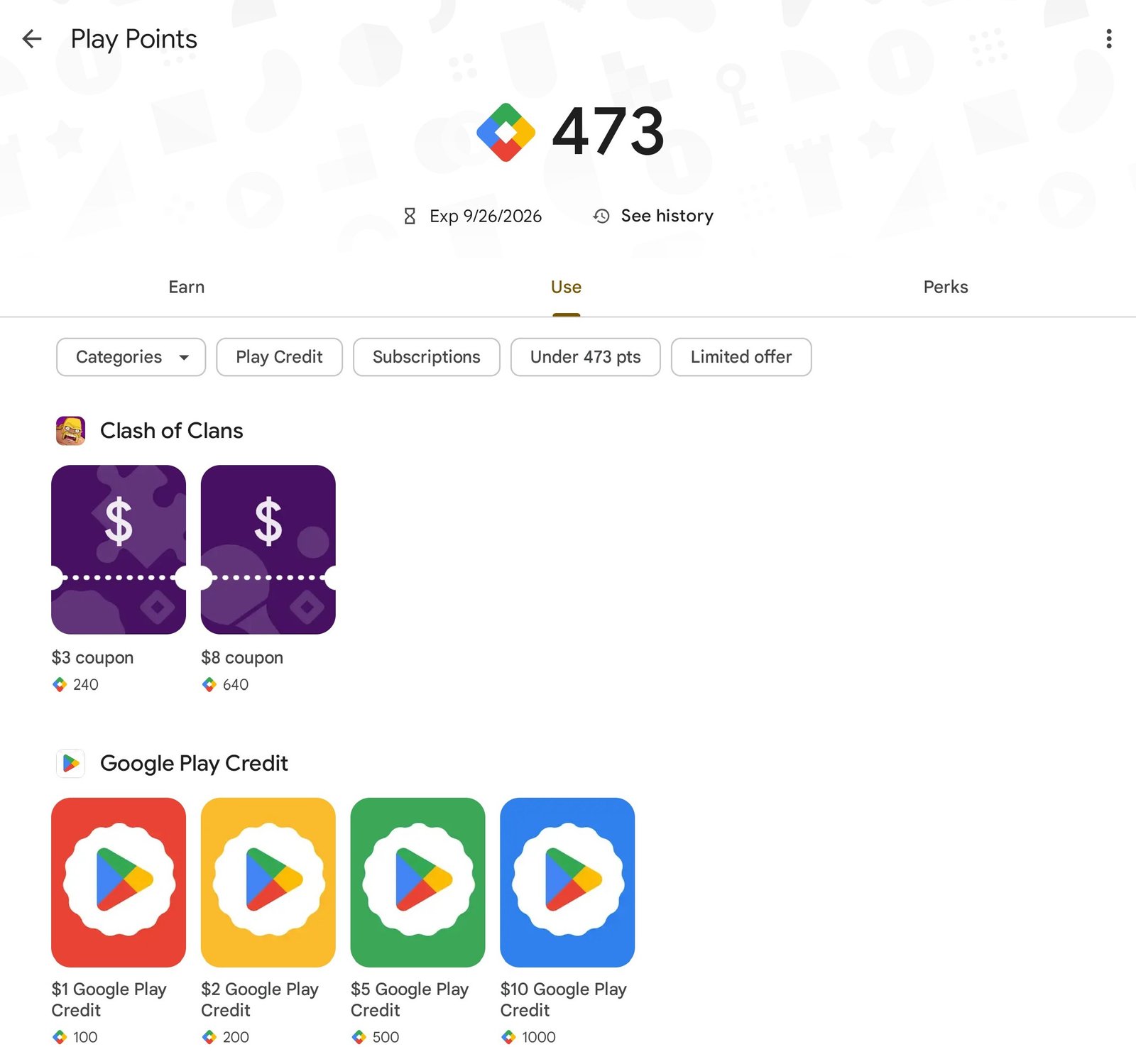Viewport: 1136px width, 1064px height.
Task: Switch to the Earn tab
Action: 187,287
